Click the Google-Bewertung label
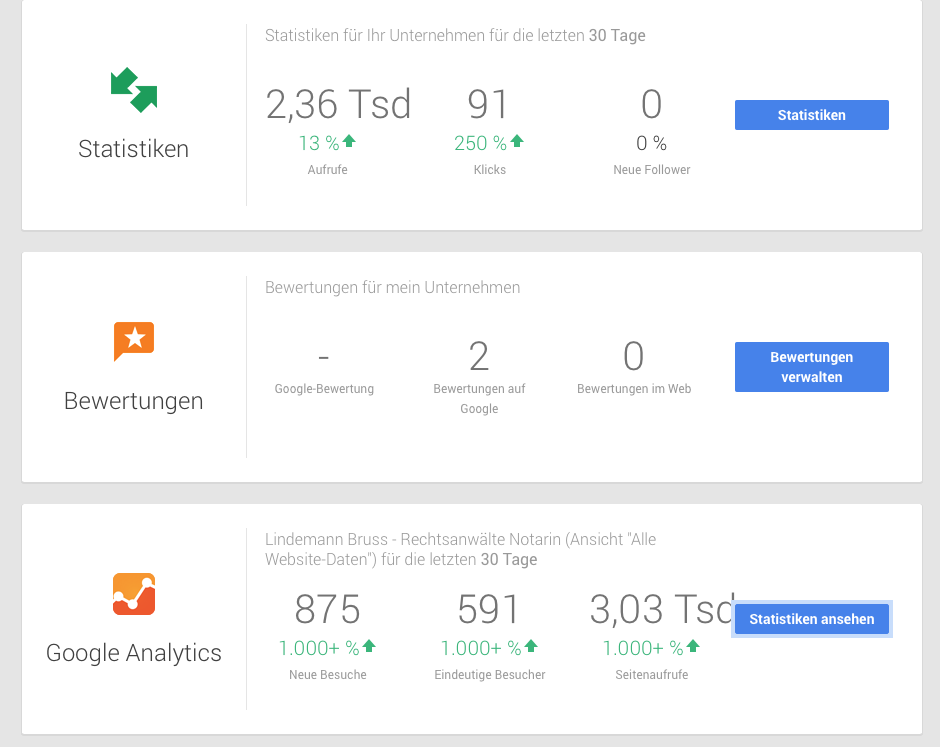The width and height of the screenshot is (940, 747). (x=324, y=389)
